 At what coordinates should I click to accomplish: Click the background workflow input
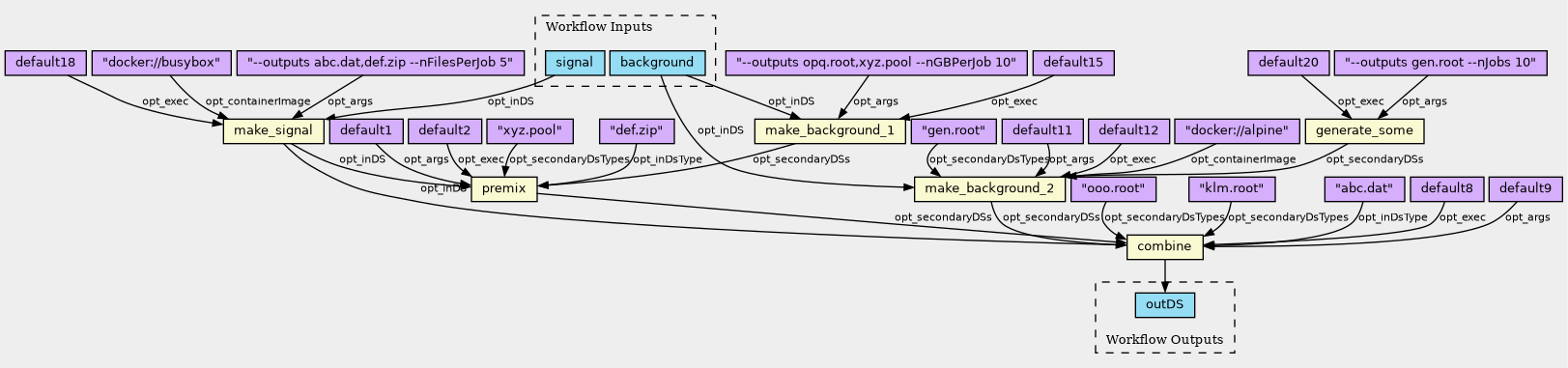[657, 64]
